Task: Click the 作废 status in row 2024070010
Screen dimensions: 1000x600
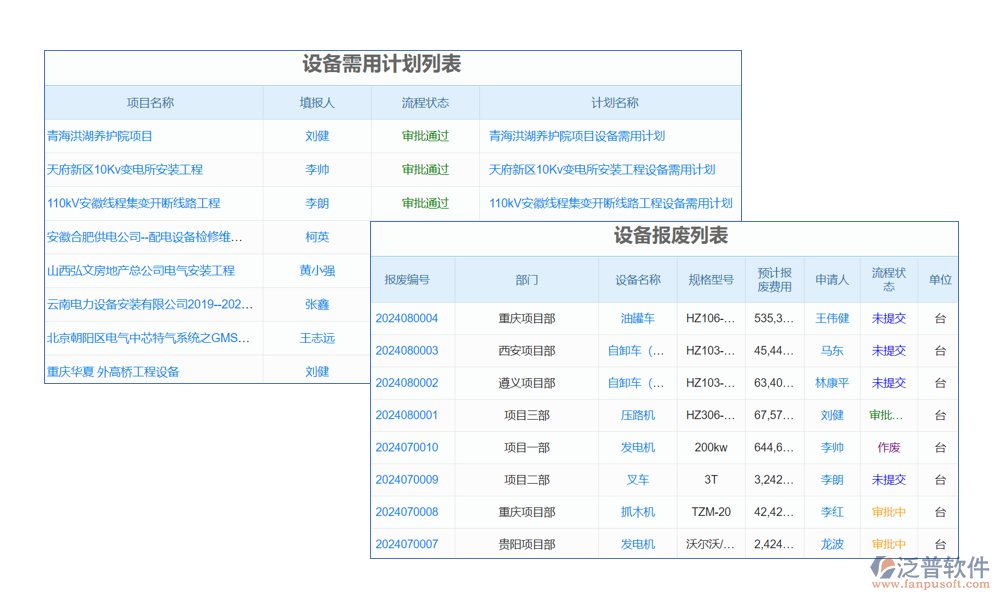Action: coord(888,448)
